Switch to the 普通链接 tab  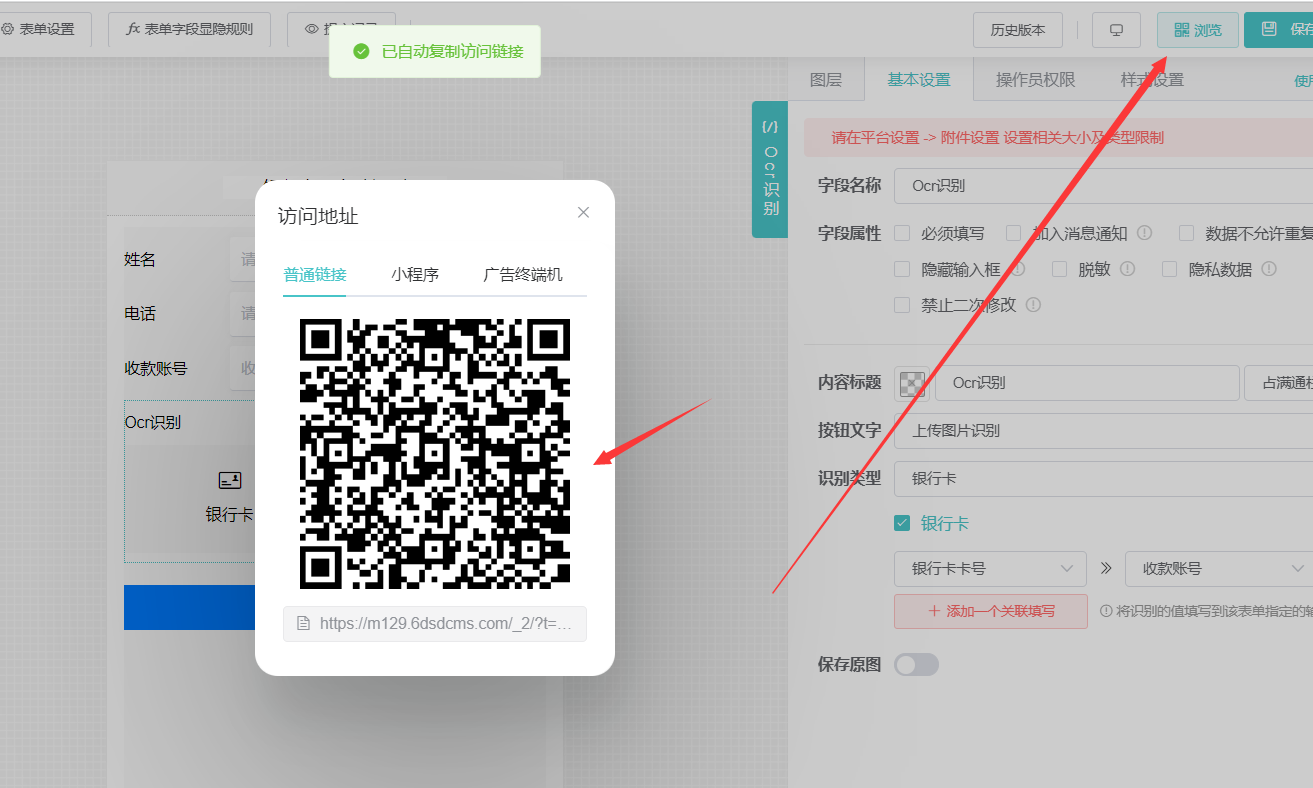click(x=315, y=275)
